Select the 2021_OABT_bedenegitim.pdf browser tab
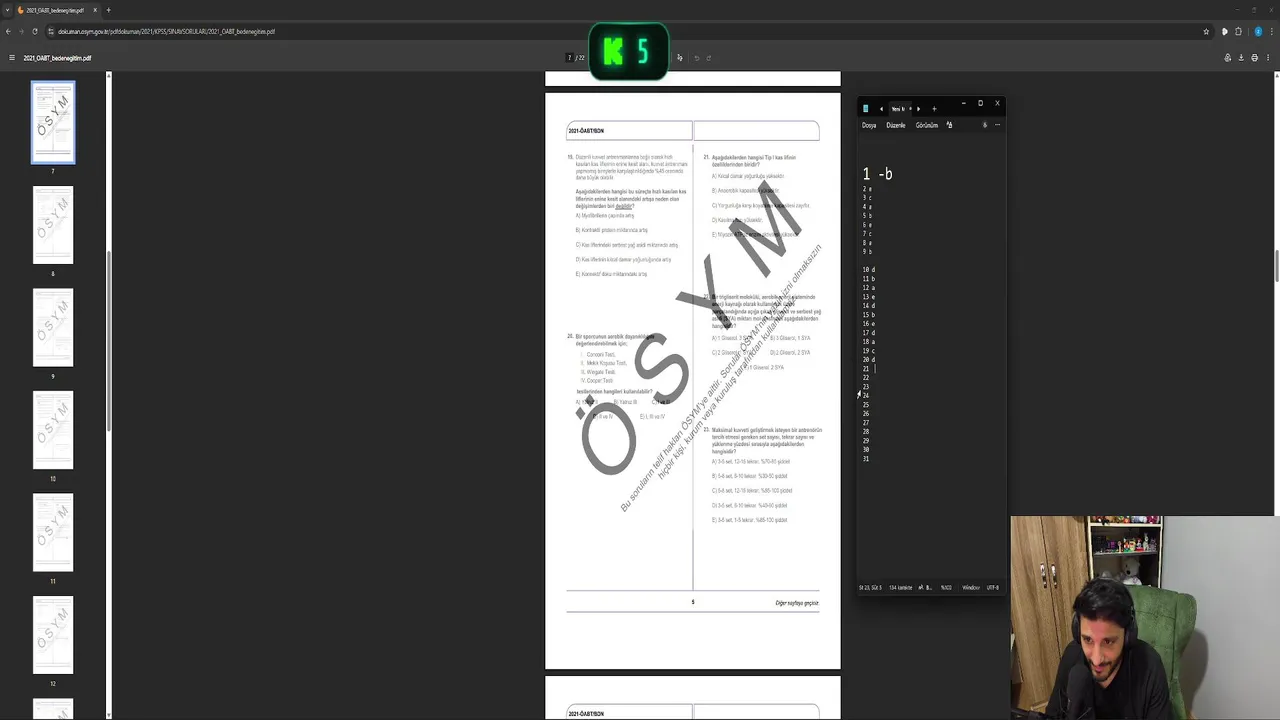1280x720 pixels. pyautogui.click(x=58, y=10)
